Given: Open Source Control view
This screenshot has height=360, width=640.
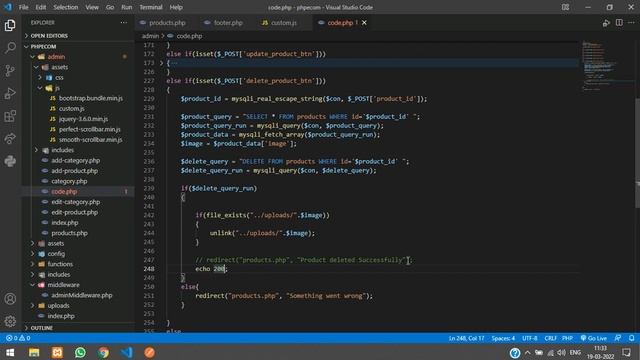Looking at the screenshot, I should (10, 71).
